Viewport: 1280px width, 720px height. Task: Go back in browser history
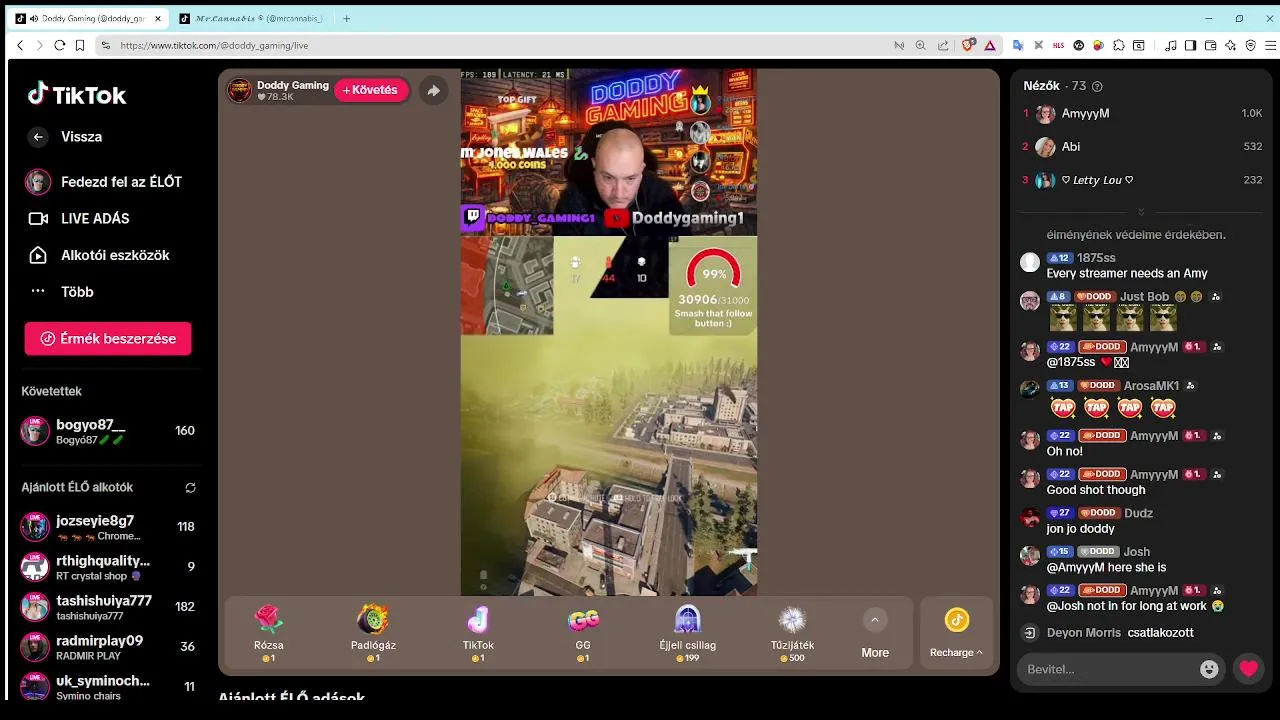point(20,45)
